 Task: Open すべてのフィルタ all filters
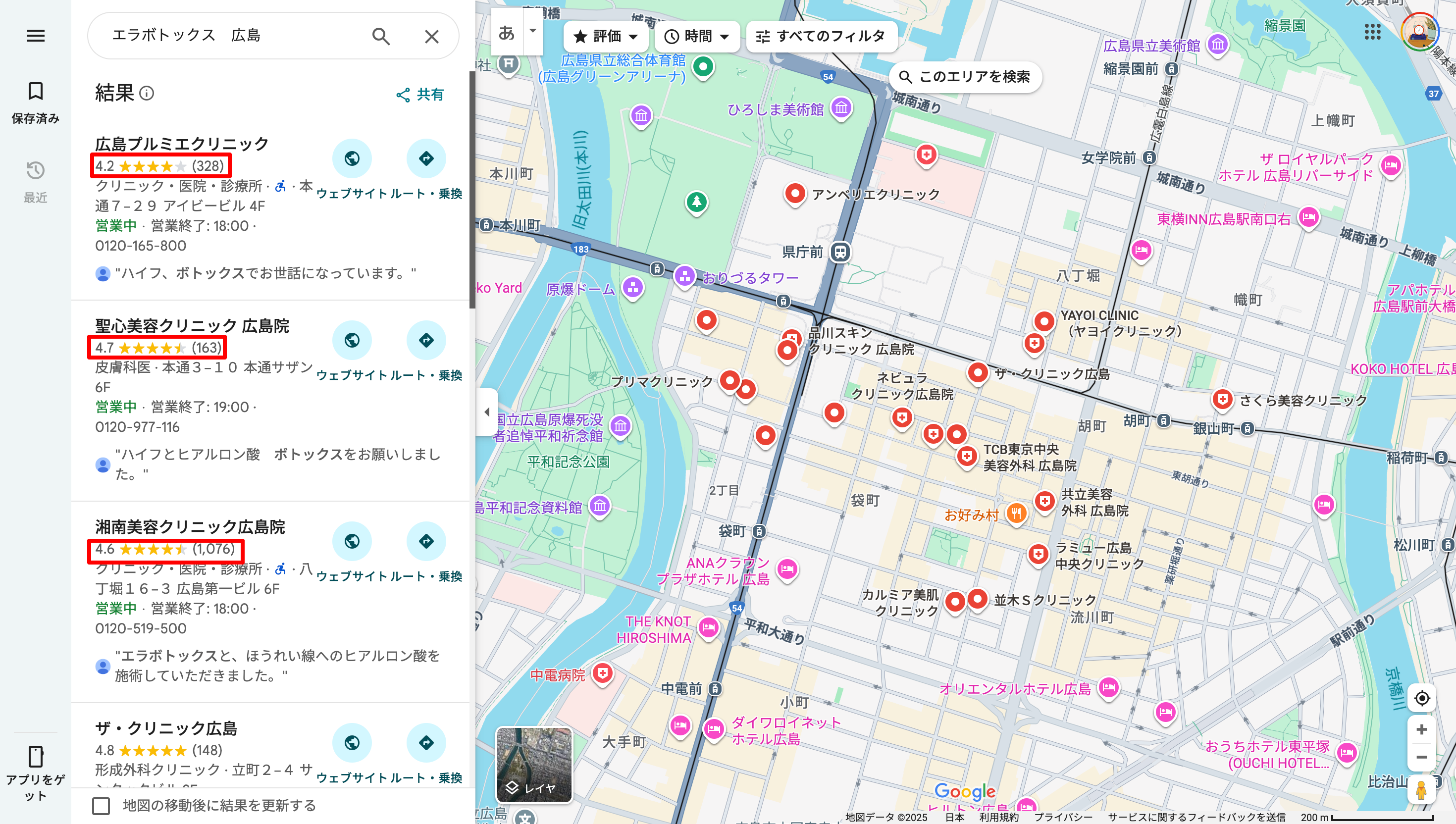[821, 36]
